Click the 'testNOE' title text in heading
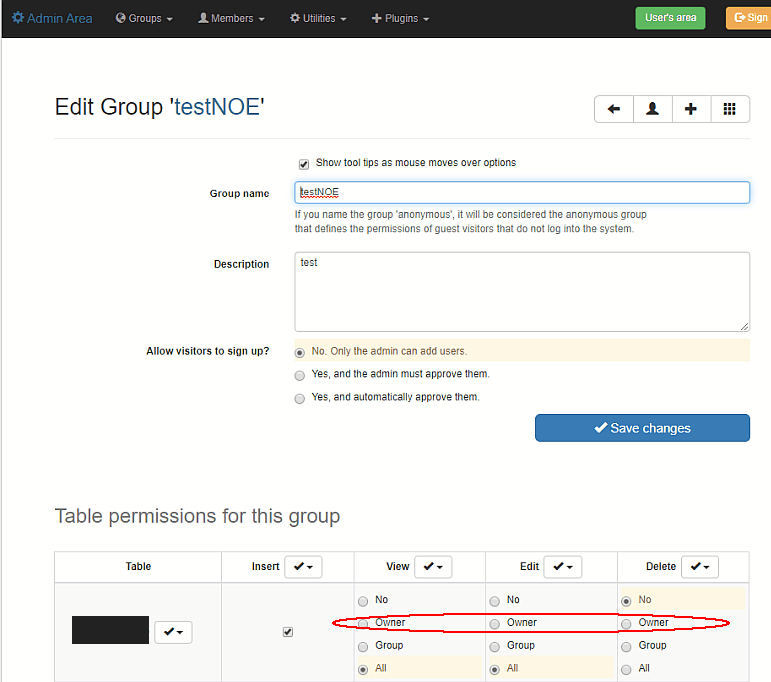 click(217, 107)
